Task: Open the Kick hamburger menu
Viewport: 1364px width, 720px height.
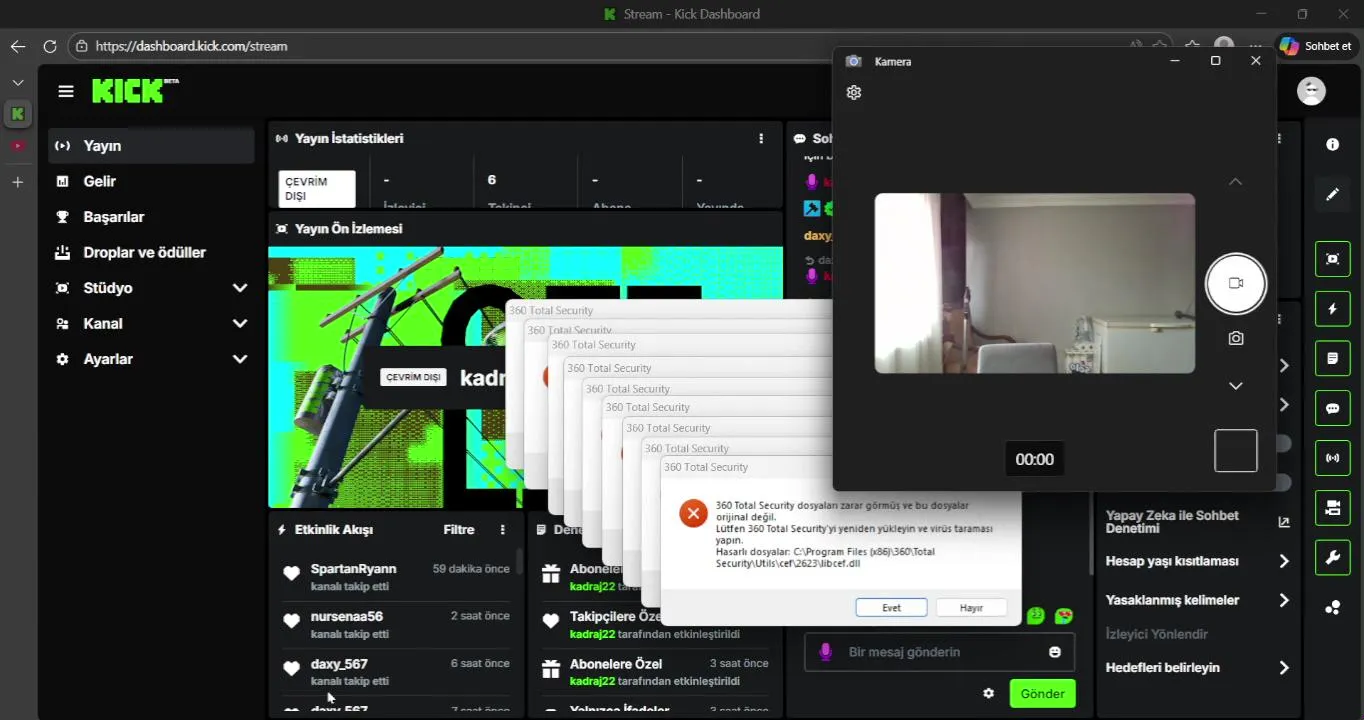Action: [x=66, y=91]
